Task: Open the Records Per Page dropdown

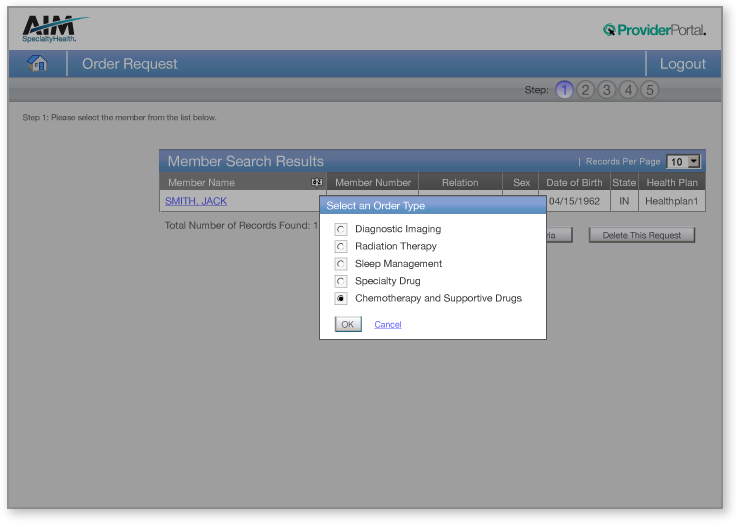Action: (683, 162)
